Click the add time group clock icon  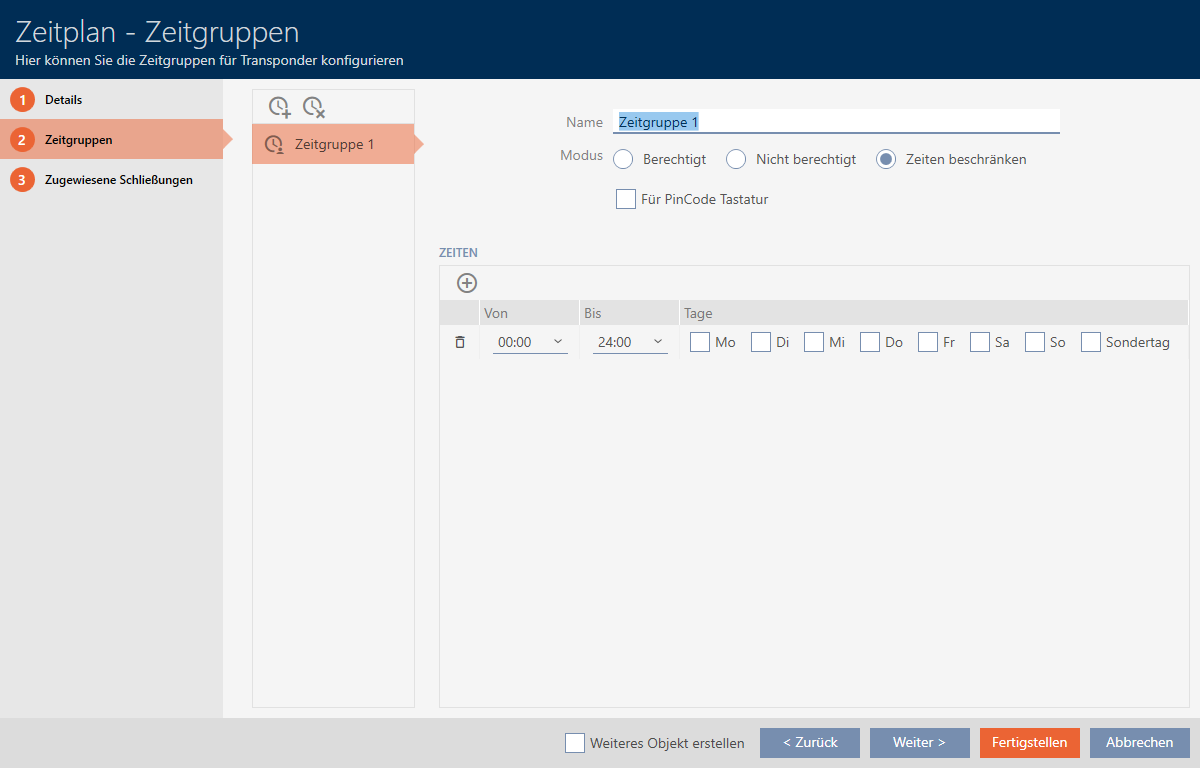(x=280, y=107)
